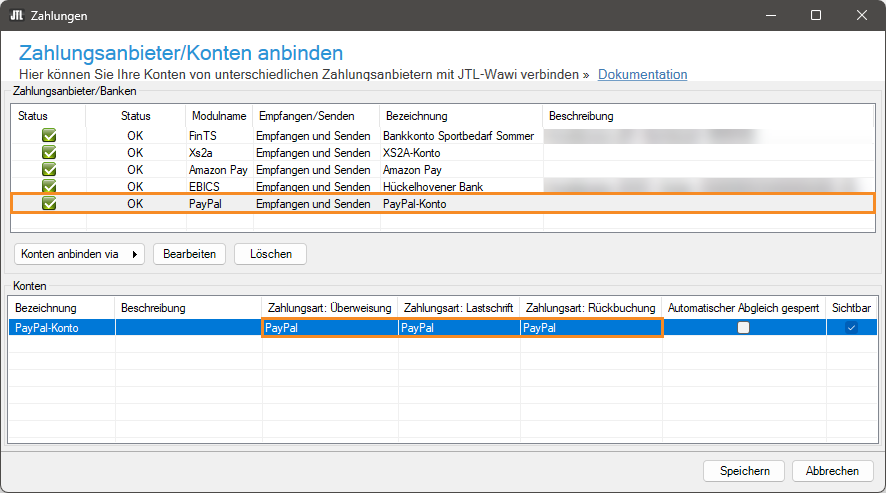Open the Zahlungsart: Lastschrift PayPal cell
This screenshot has height=493, width=886.
pyautogui.click(x=458, y=328)
